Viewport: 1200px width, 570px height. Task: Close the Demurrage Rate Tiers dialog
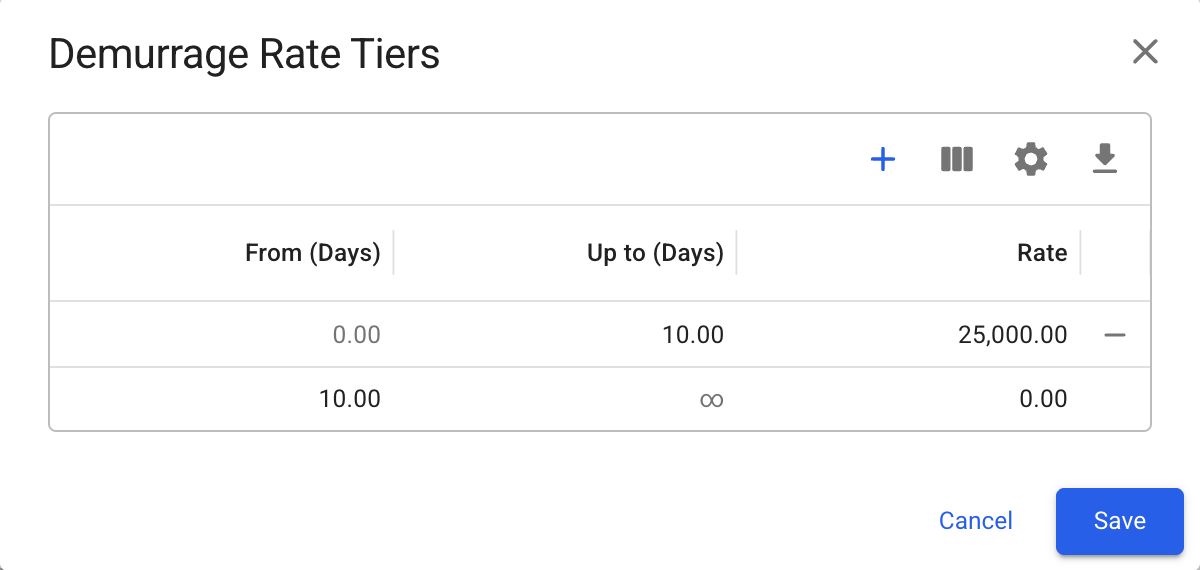(x=1145, y=52)
